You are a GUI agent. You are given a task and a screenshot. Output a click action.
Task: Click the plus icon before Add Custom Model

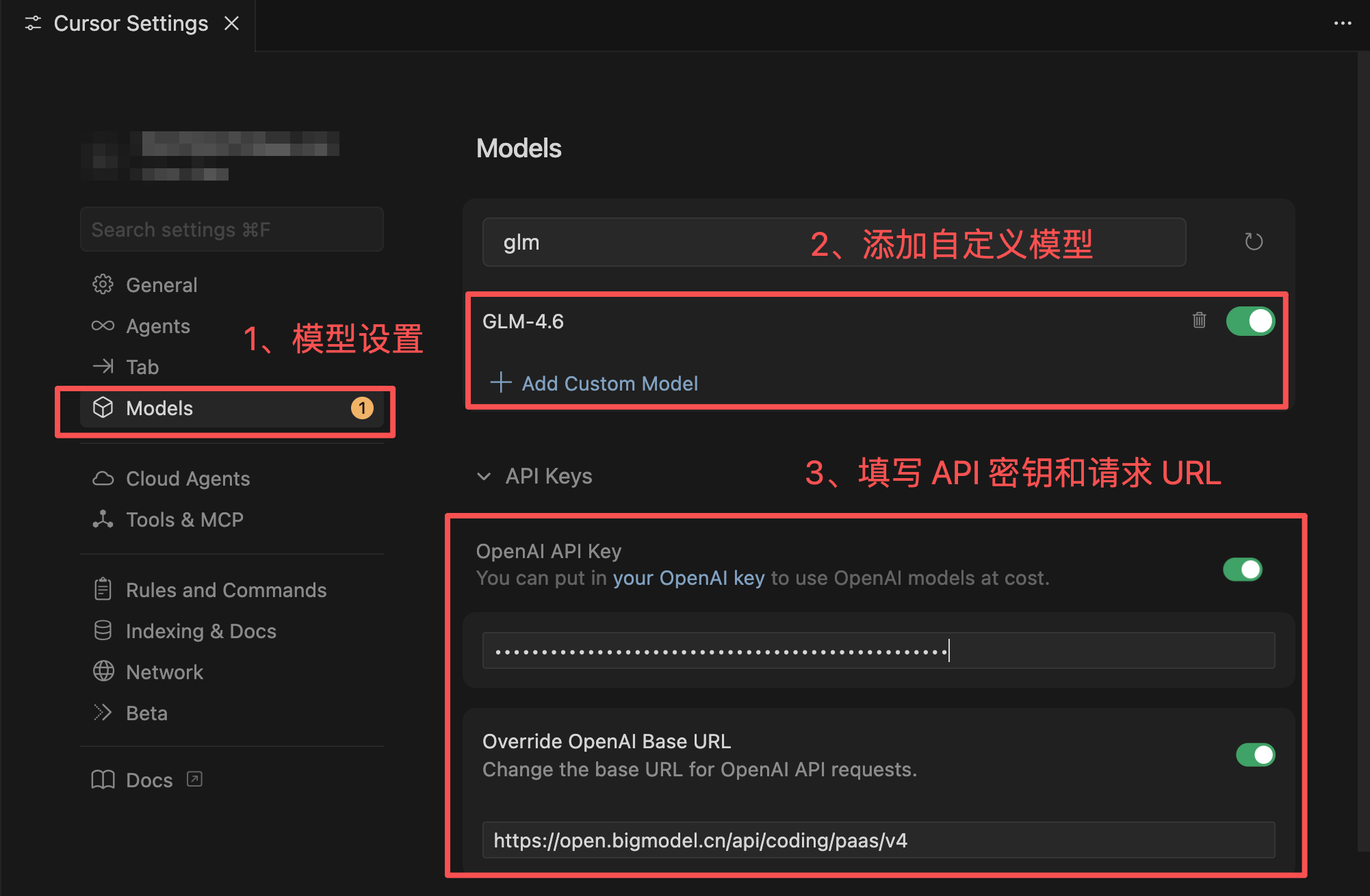tap(501, 382)
